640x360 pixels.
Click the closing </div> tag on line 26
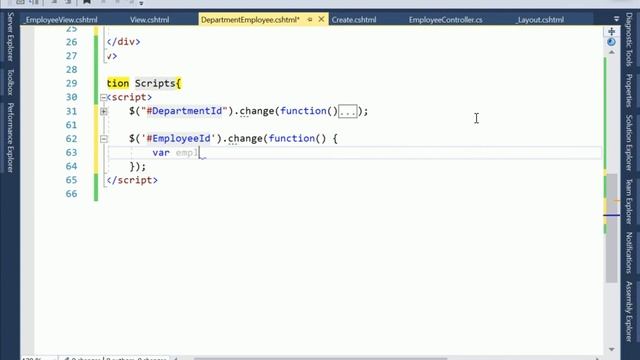tap(123, 42)
